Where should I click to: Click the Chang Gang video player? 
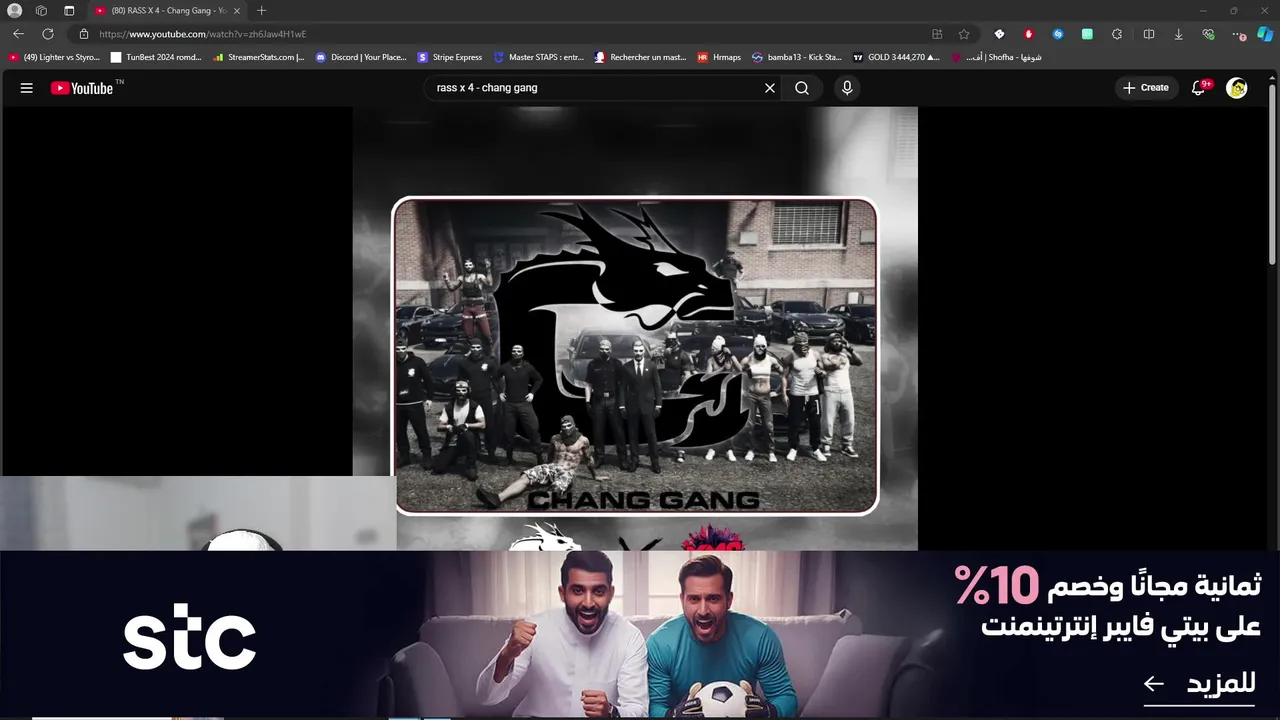pyautogui.click(x=635, y=328)
